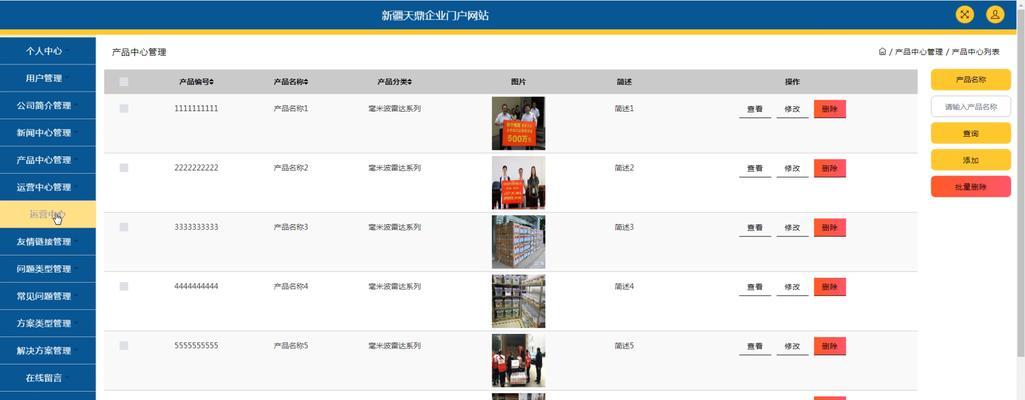
Task: Click 产品中心列表 breadcrumb text
Action: (975, 52)
